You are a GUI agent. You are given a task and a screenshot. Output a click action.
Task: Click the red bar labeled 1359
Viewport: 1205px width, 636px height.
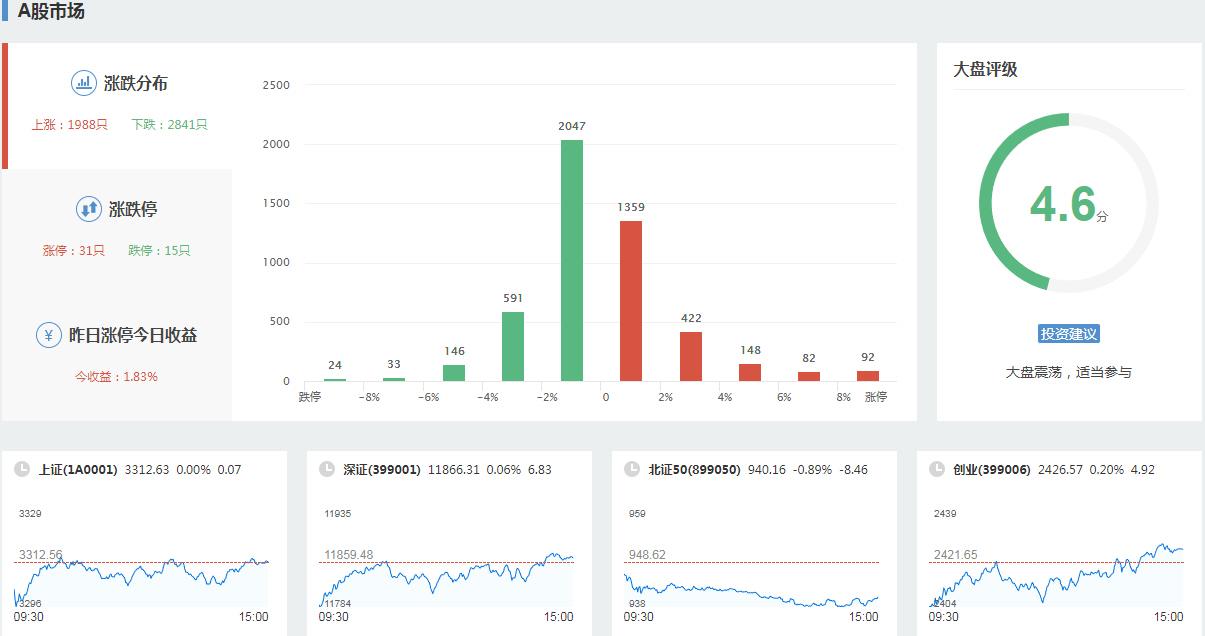[631, 300]
